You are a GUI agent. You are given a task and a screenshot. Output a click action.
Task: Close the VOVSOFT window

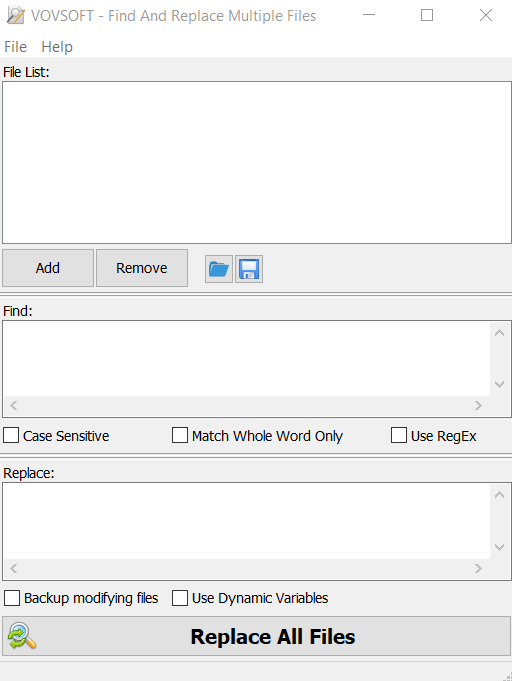point(486,15)
